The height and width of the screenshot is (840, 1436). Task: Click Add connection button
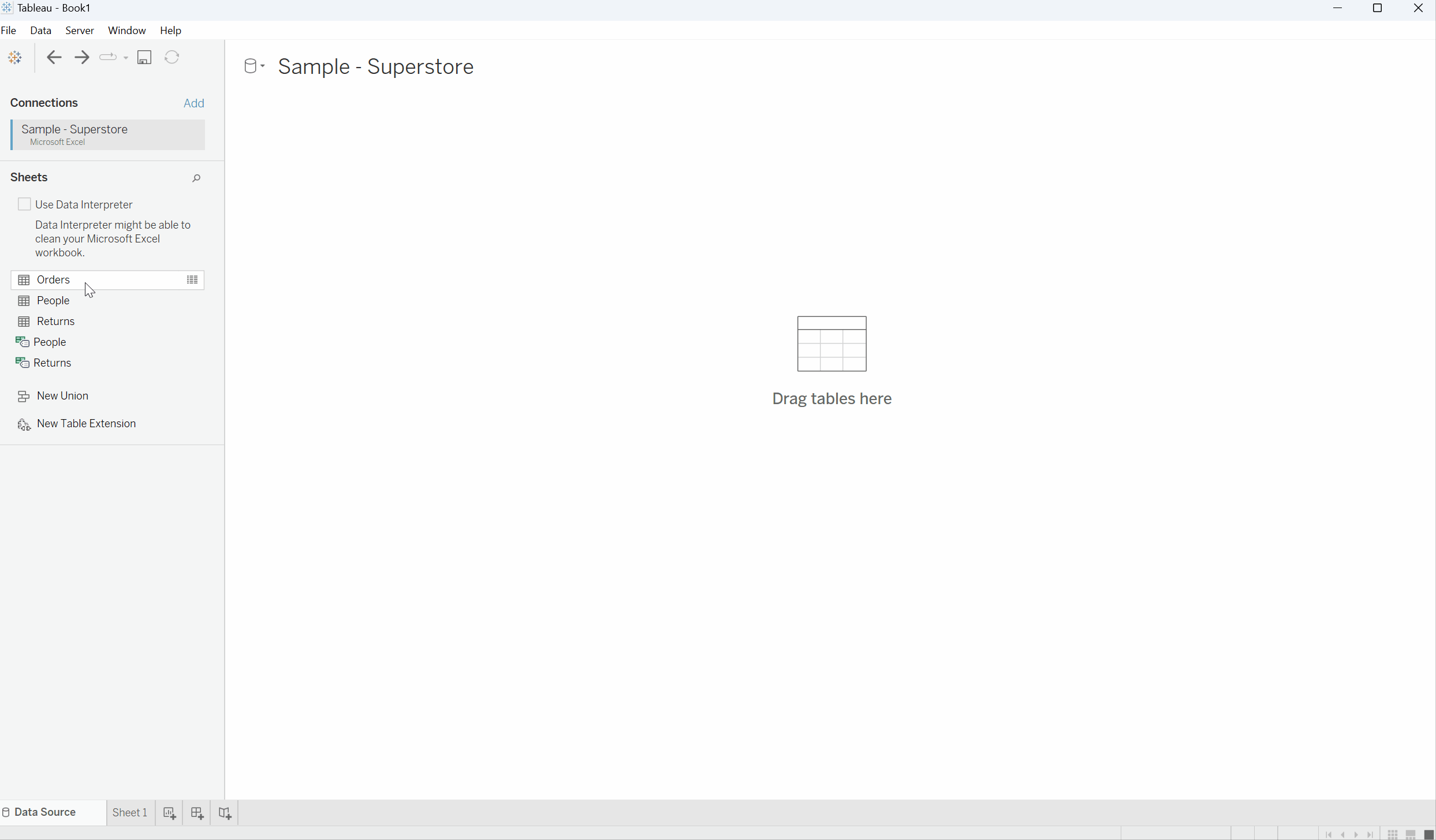(194, 102)
